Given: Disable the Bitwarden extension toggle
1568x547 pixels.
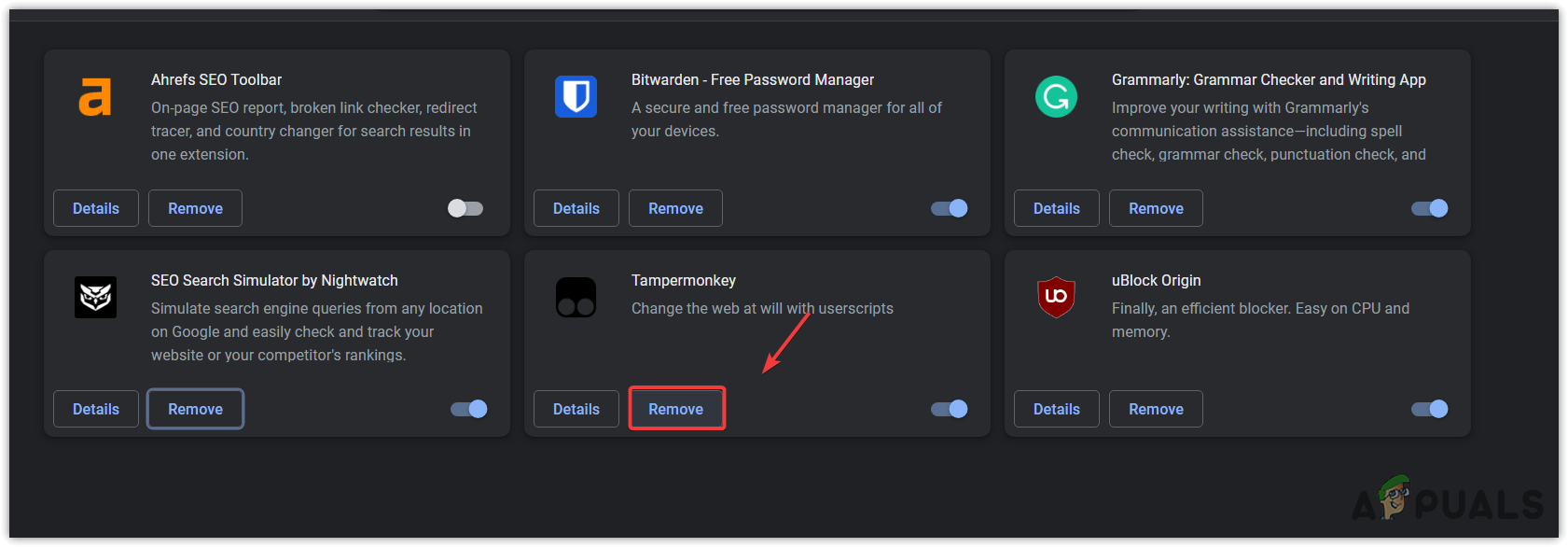Looking at the screenshot, I should [x=950, y=208].
